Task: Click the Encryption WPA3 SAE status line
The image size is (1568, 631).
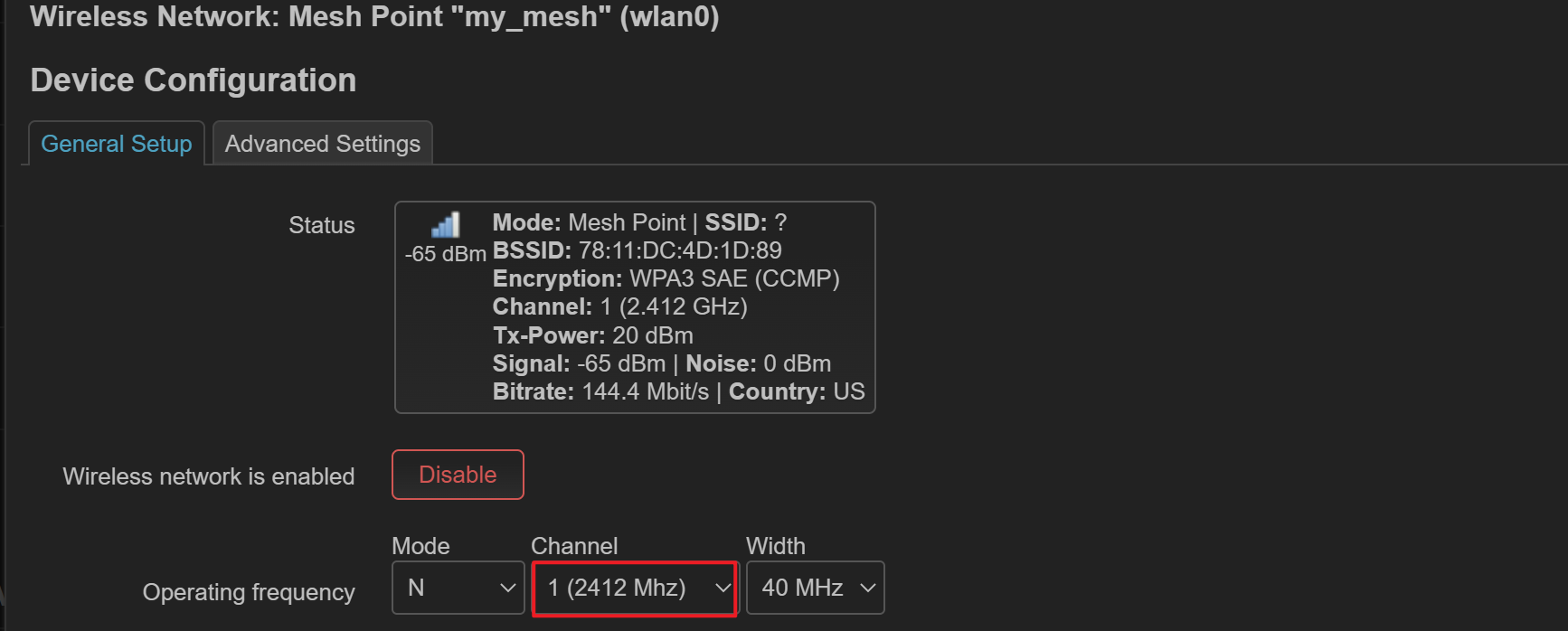Action: 666,278
